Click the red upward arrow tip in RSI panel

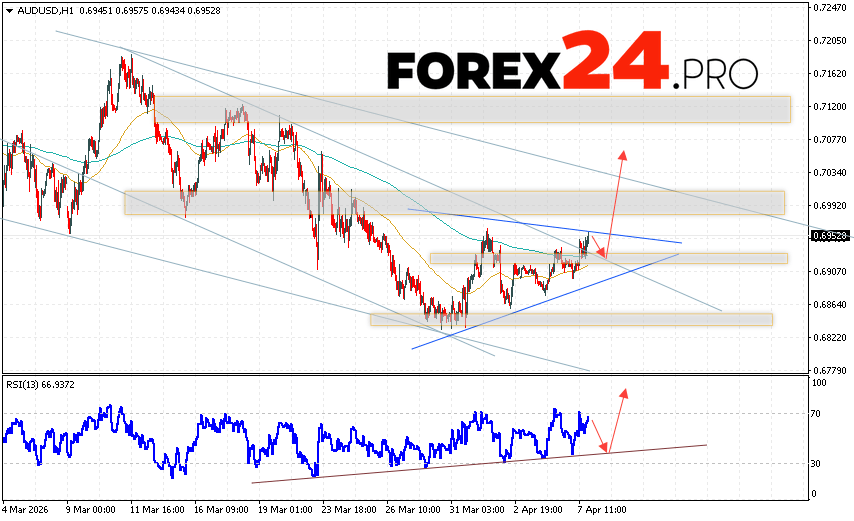625,391
